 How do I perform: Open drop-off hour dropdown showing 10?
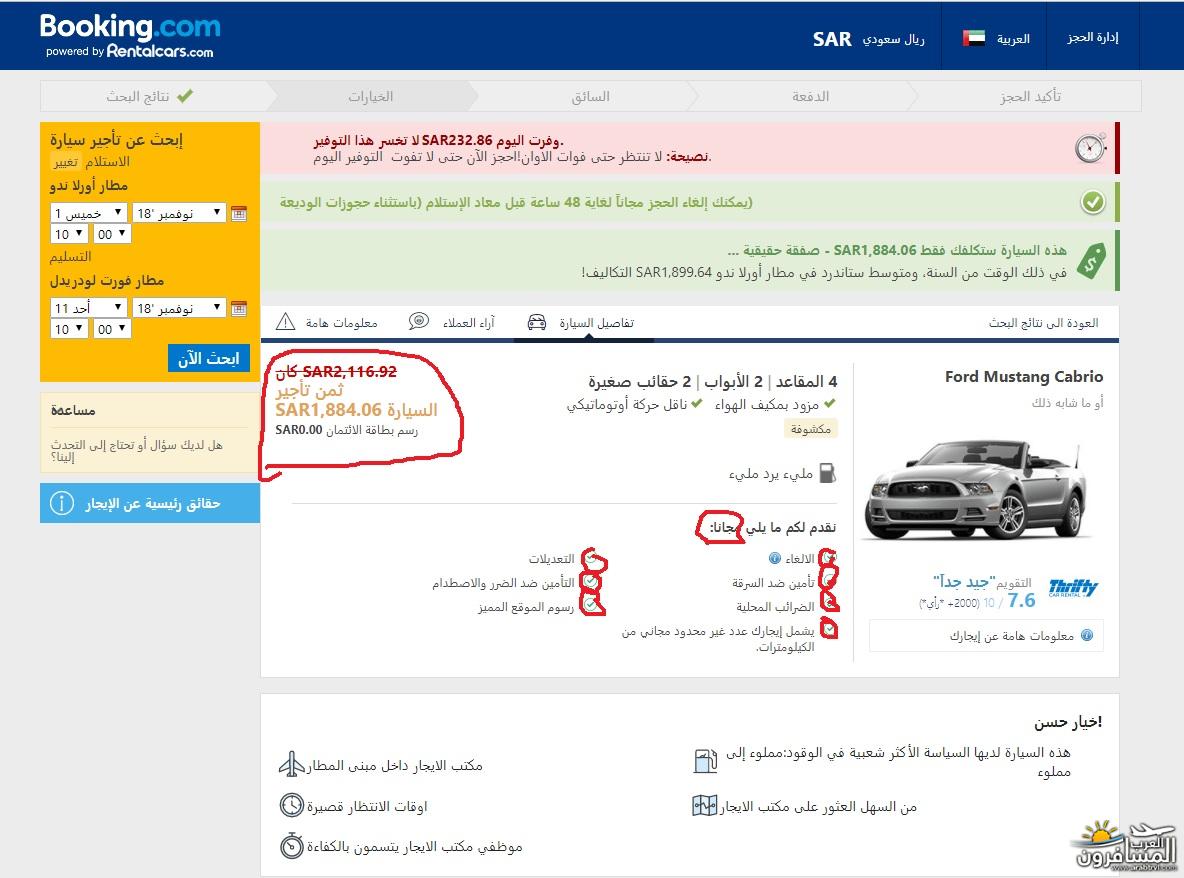[69, 328]
